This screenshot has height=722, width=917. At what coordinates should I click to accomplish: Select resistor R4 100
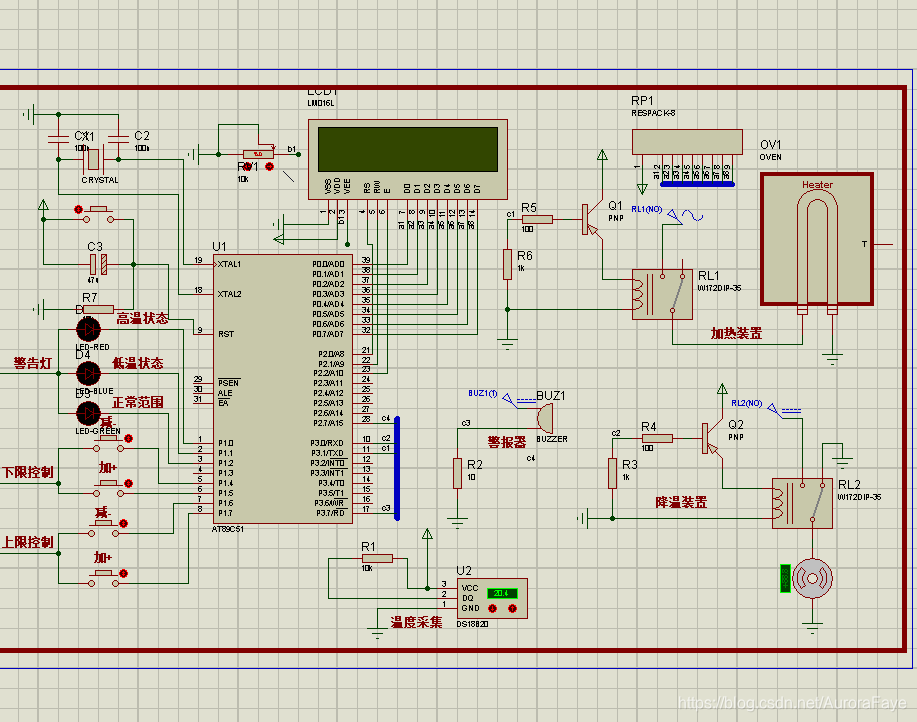657,438
